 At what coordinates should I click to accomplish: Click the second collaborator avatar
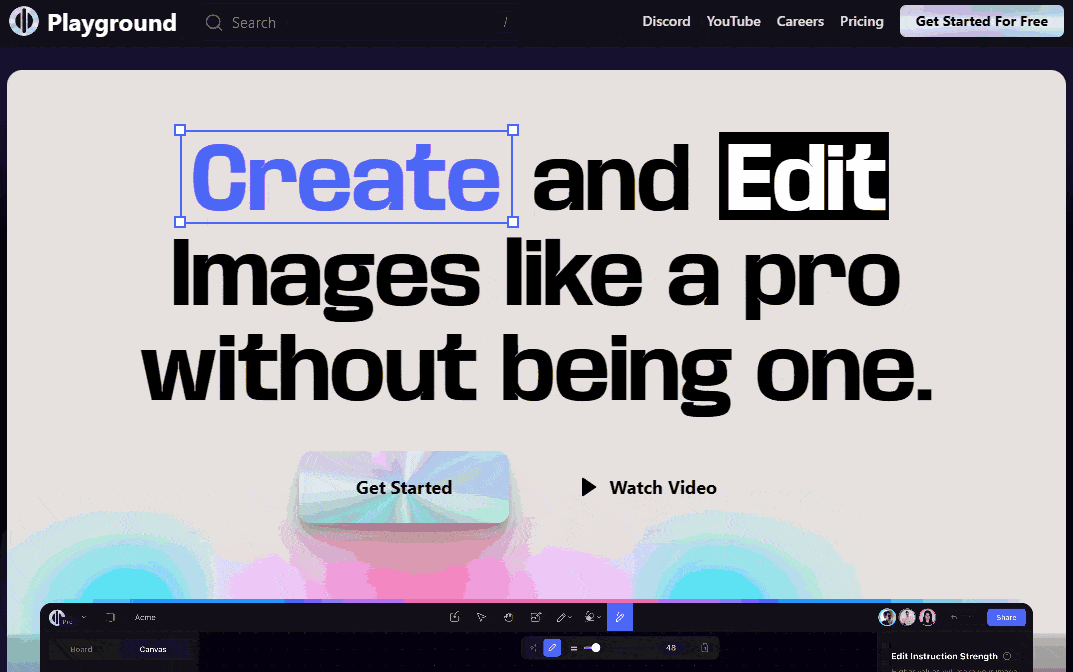(x=907, y=617)
